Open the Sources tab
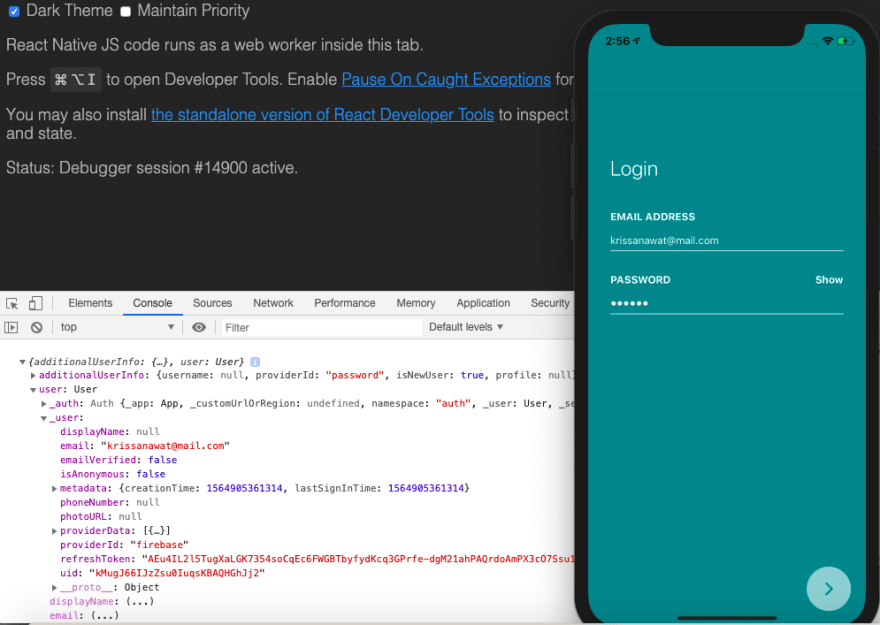This screenshot has width=880, height=625. click(x=212, y=303)
